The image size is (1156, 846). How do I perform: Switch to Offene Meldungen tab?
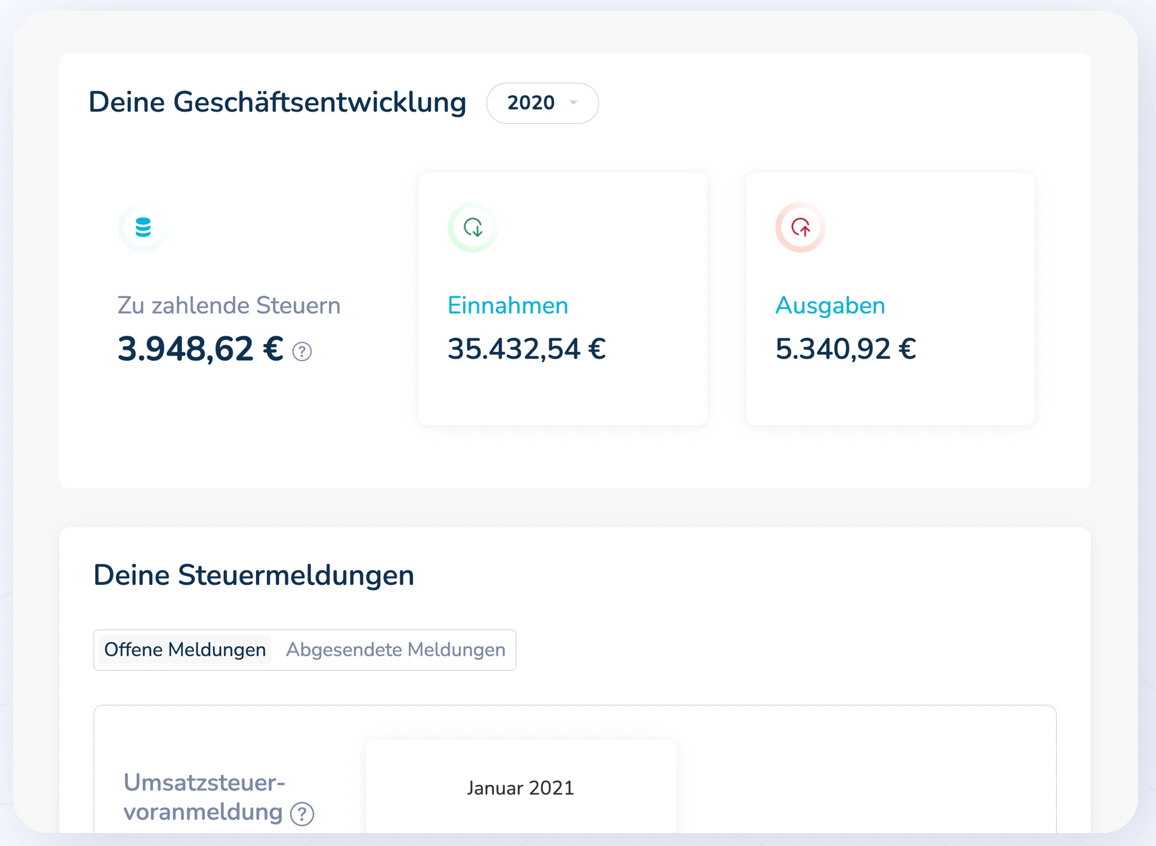click(185, 650)
